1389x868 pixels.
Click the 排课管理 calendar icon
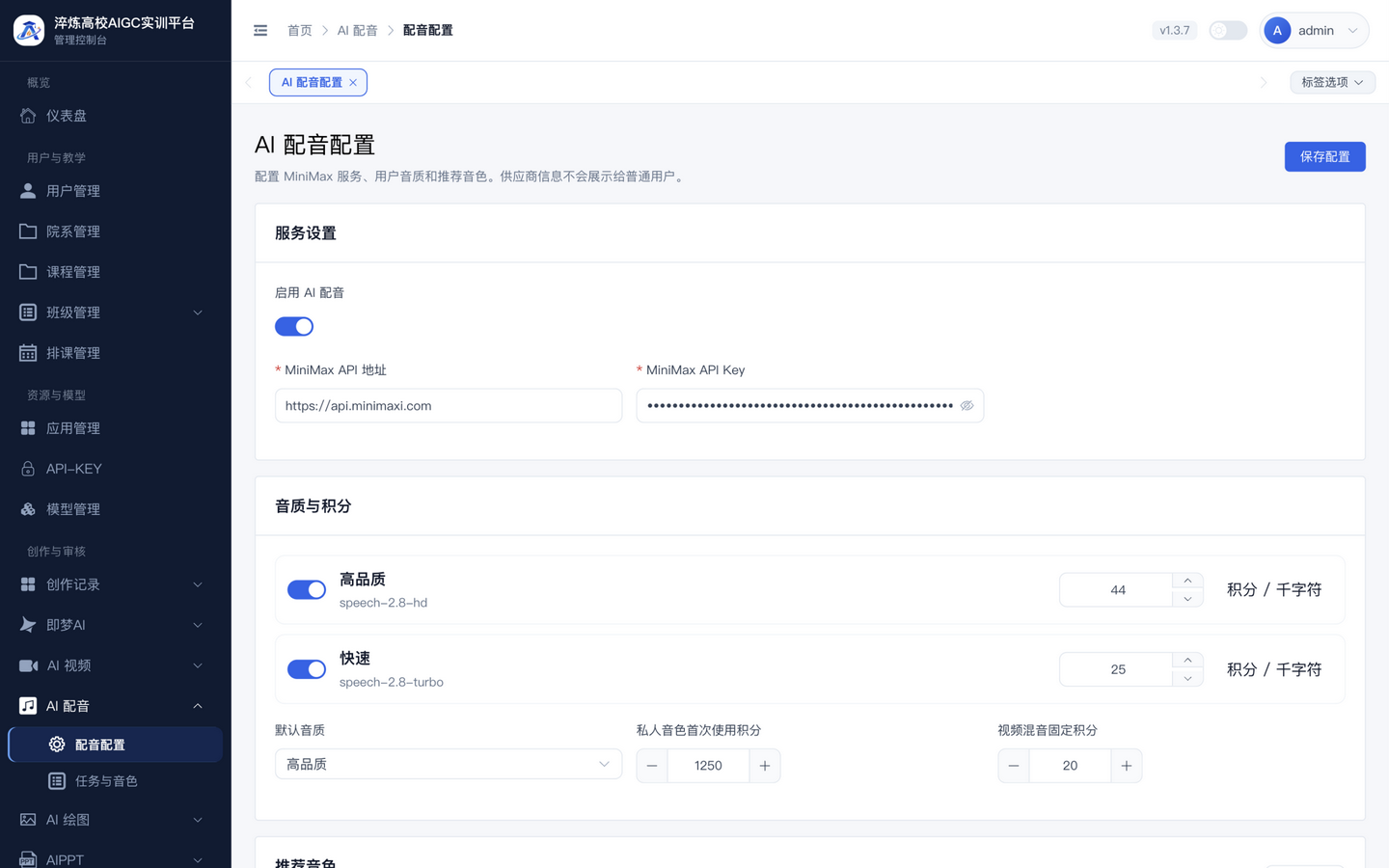click(28, 353)
